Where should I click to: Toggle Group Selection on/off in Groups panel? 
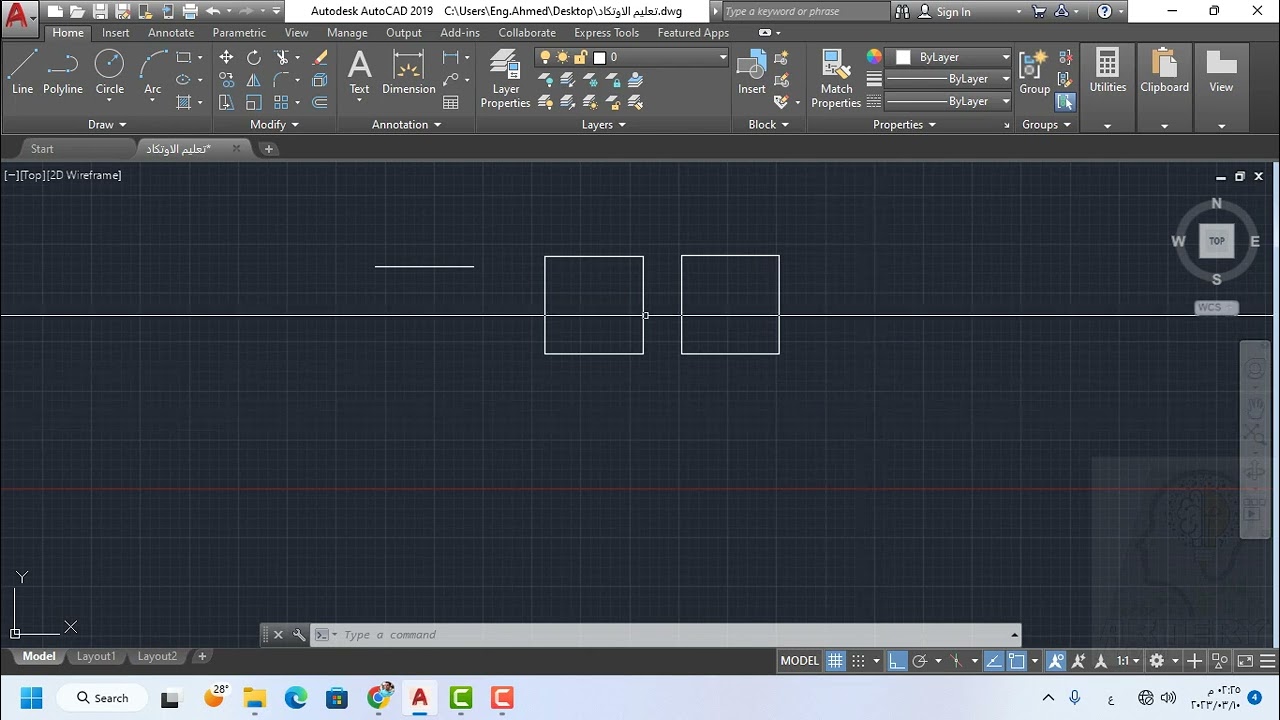click(1065, 102)
